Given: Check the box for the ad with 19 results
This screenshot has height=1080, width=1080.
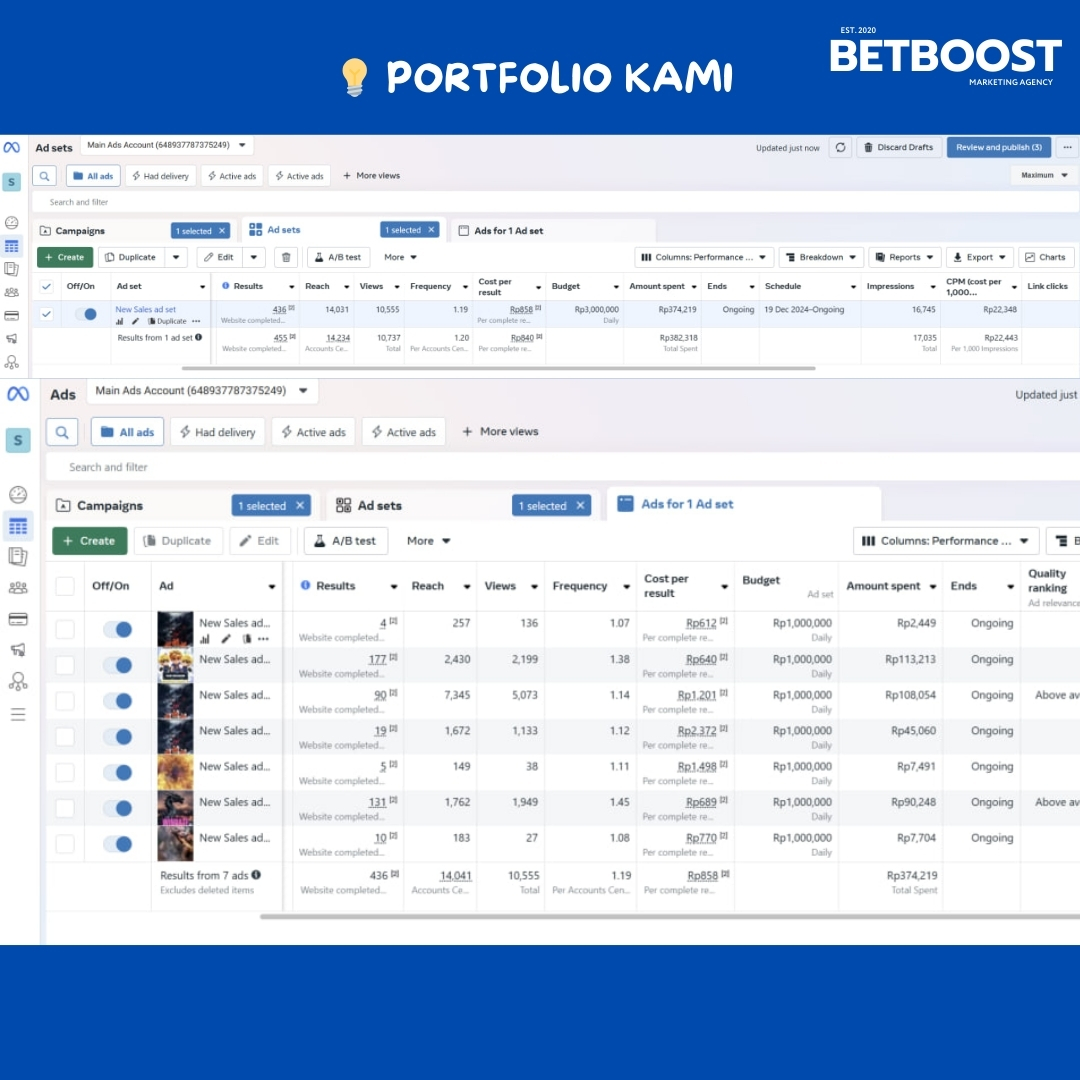Looking at the screenshot, I should [65, 737].
